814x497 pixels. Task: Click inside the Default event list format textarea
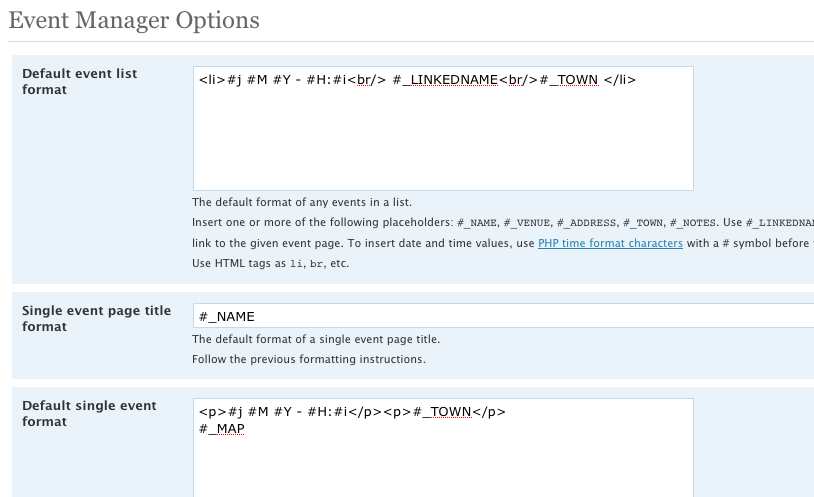tap(443, 128)
